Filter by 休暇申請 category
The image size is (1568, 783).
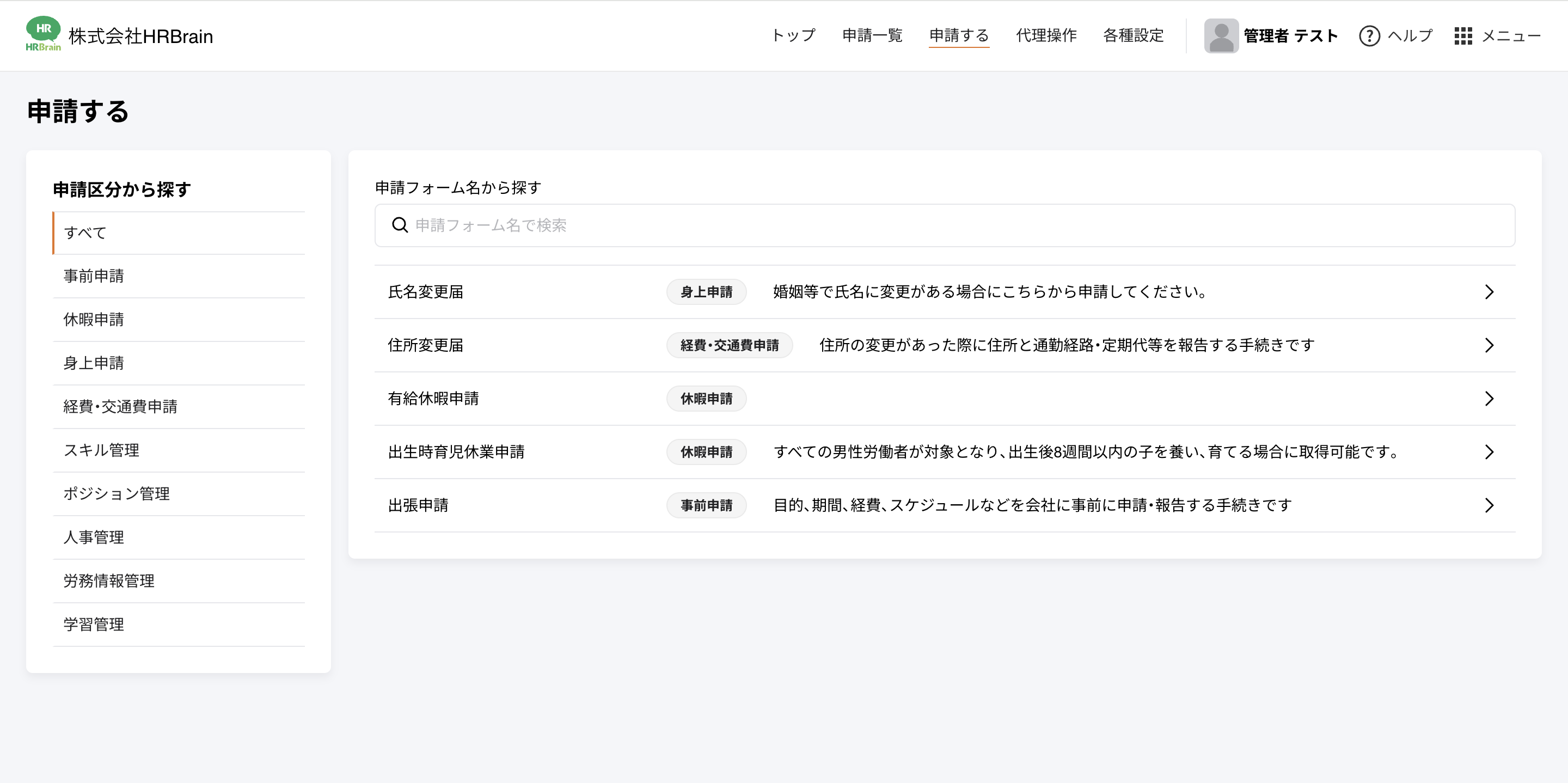94,320
